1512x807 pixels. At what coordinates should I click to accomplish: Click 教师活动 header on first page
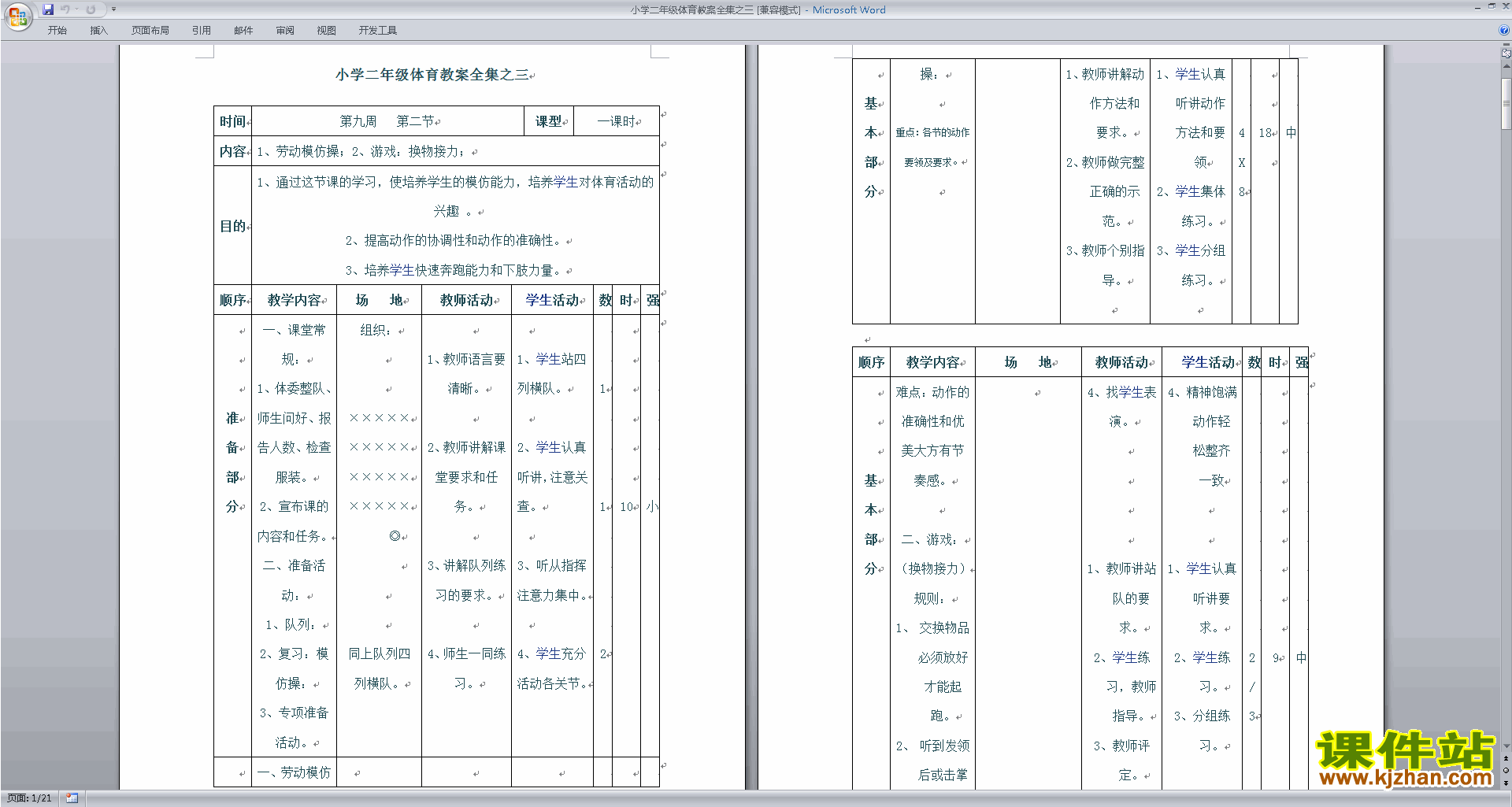[x=466, y=300]
